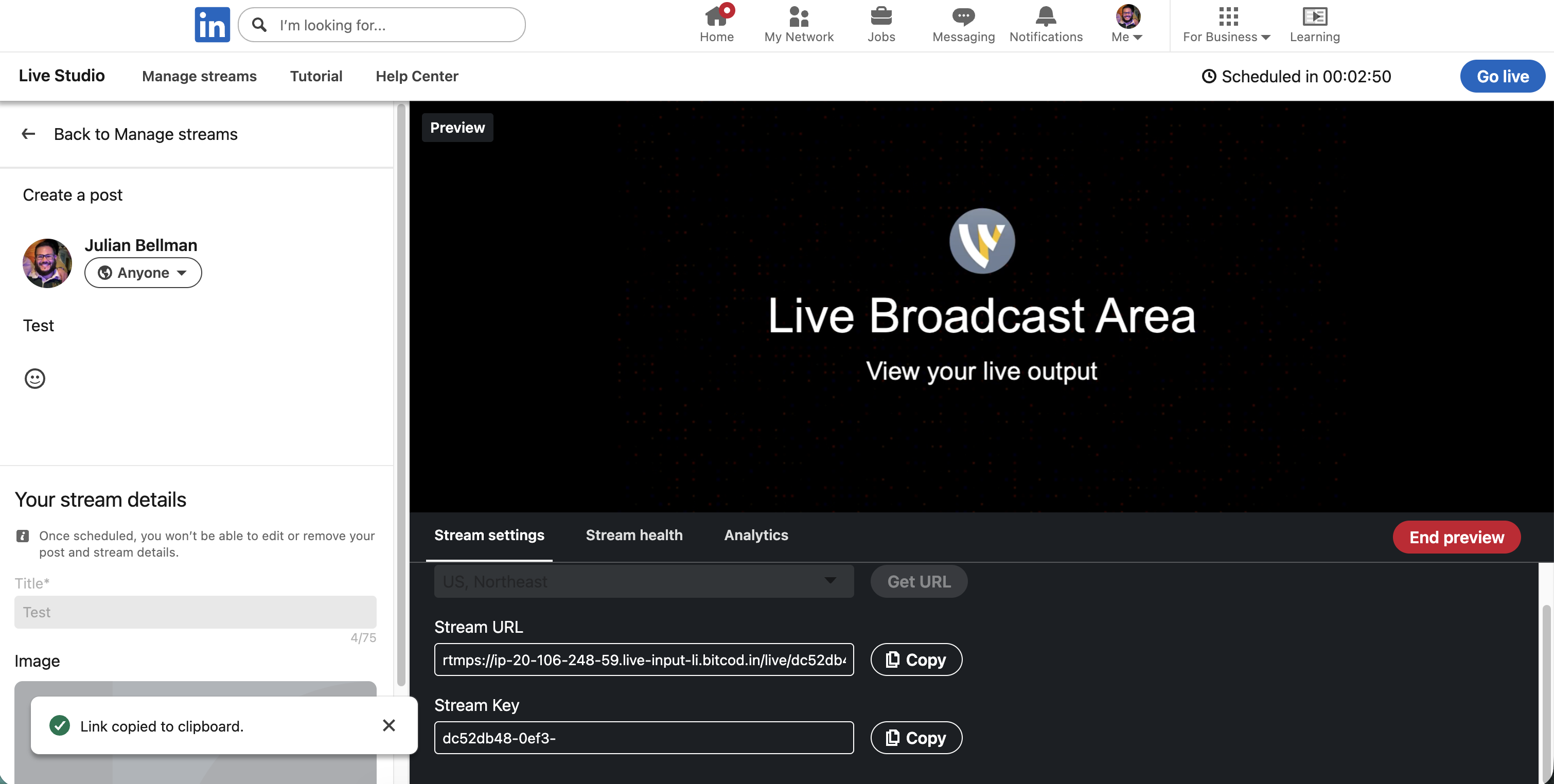Click the I'm looking for search field
Screen dimensions: 1554x784
pos(381,25)
